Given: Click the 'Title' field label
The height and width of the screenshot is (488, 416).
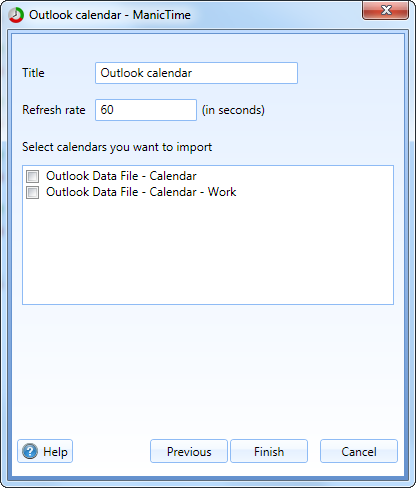Looking at the screenshot, I should click(33, 73).
